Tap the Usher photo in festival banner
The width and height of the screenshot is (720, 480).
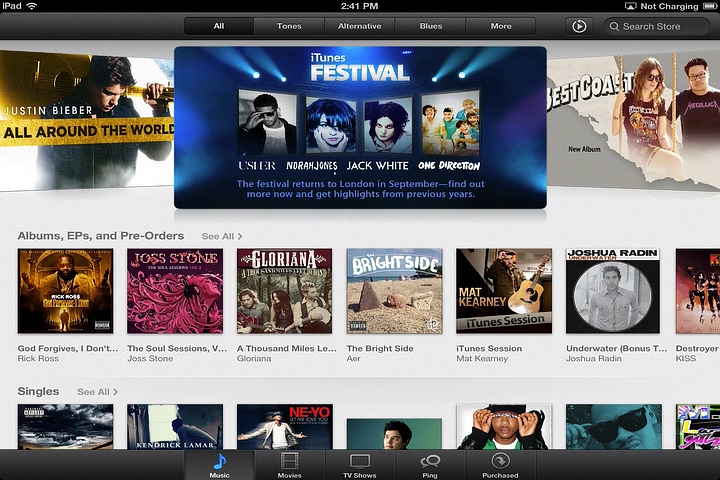click(267, 123)
